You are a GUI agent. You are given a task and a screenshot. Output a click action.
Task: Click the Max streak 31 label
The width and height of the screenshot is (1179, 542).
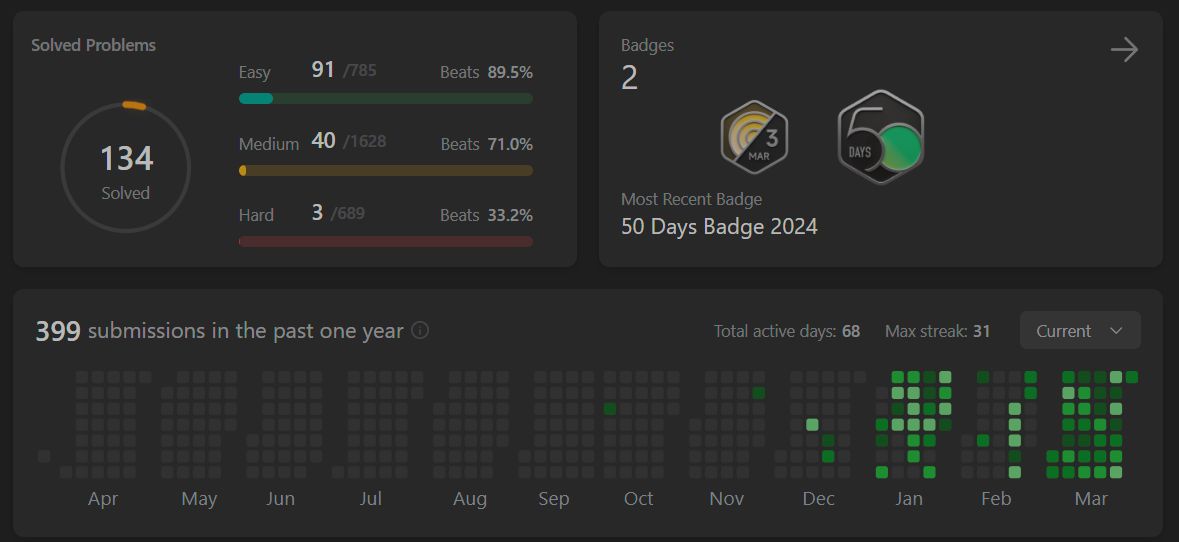[x=937, y=331]
